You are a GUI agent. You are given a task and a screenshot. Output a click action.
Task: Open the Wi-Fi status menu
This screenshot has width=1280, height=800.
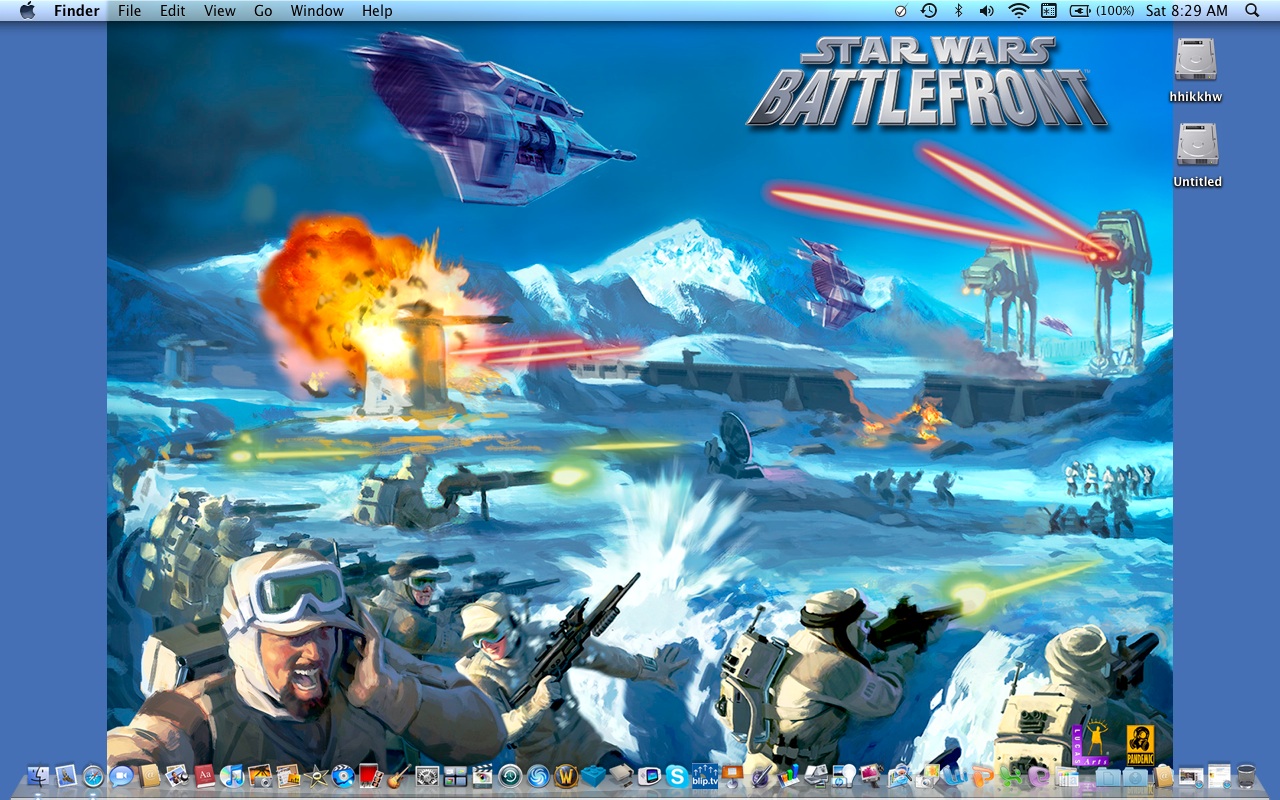pyautogui.click(x=1018, y=11)
